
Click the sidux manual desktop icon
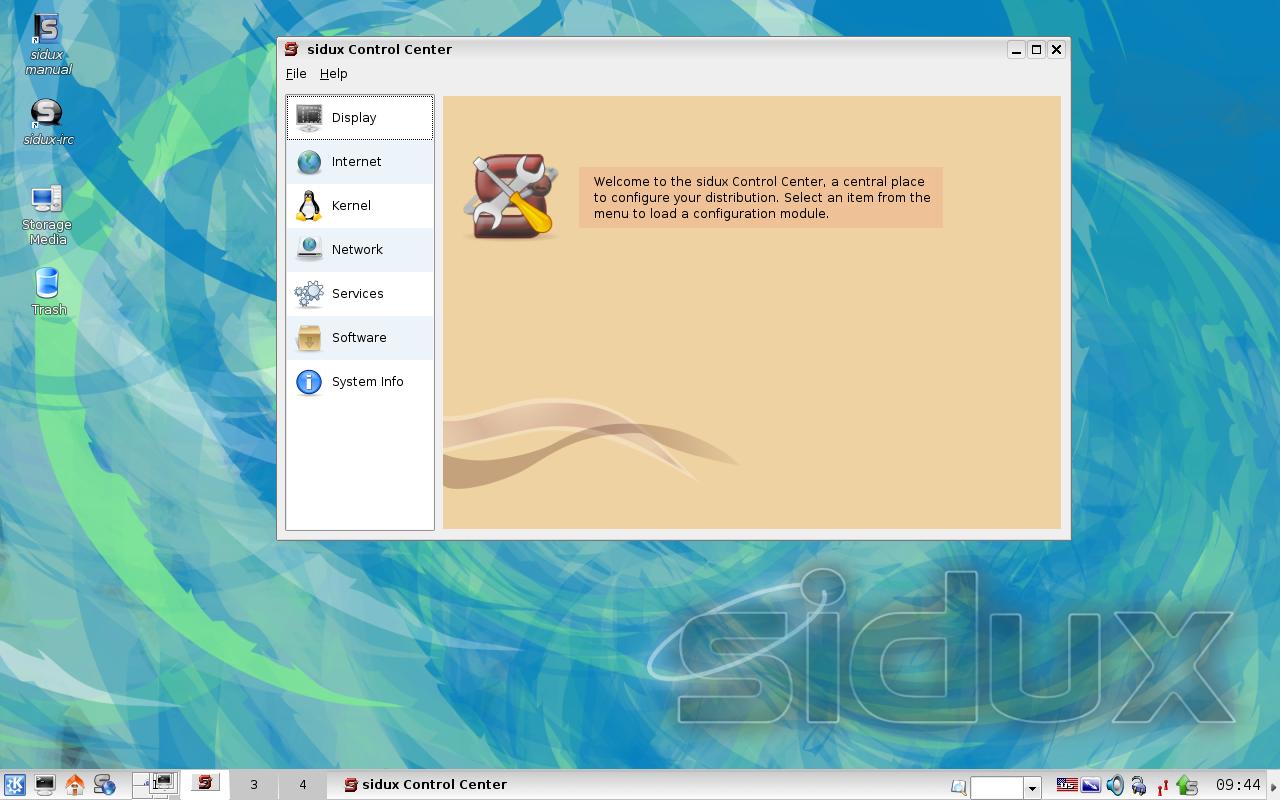47,45
